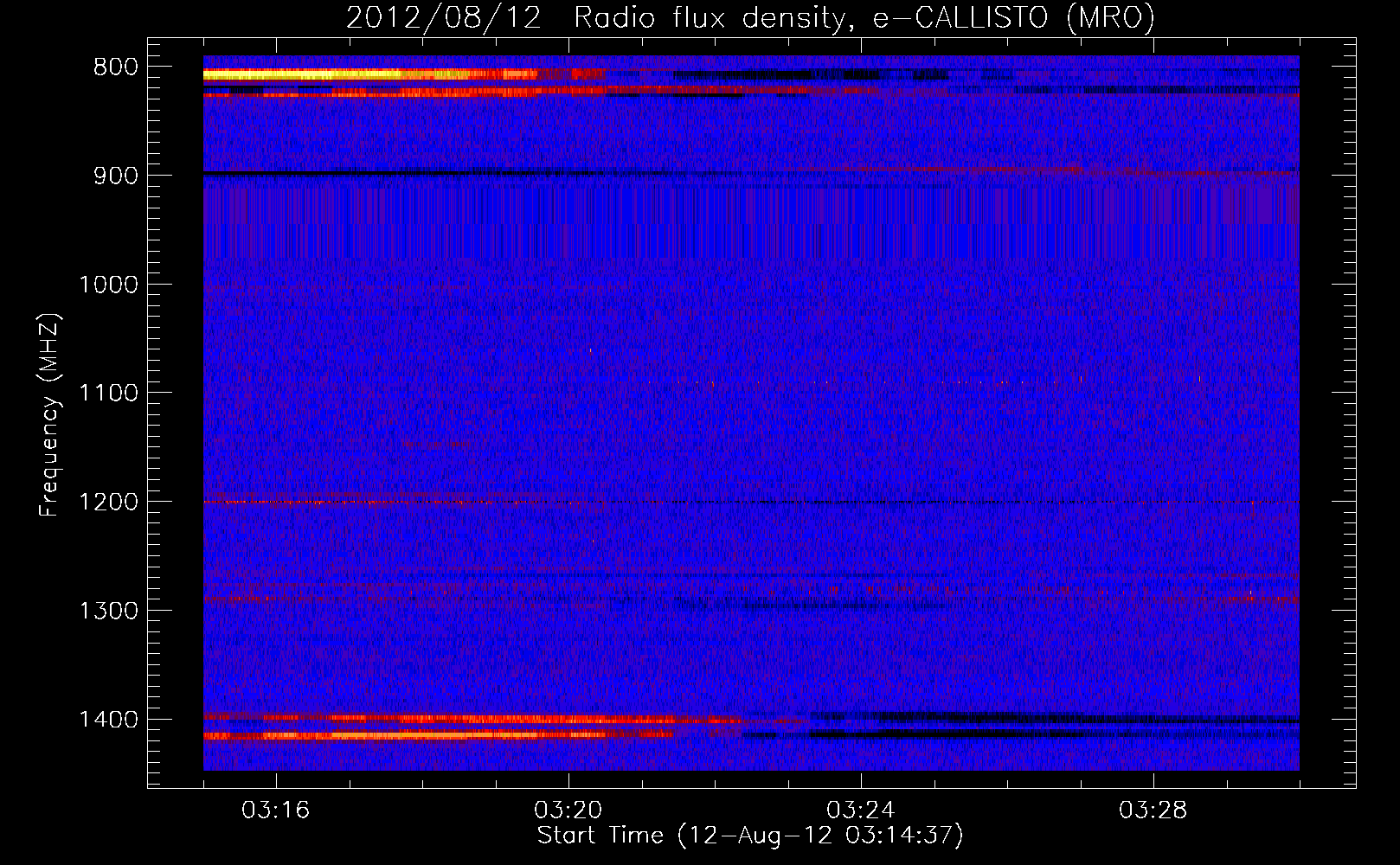Click the 1000 frequency tick label
The height and width of the screenshot is (865, 1400).
(x=108, y=285)
